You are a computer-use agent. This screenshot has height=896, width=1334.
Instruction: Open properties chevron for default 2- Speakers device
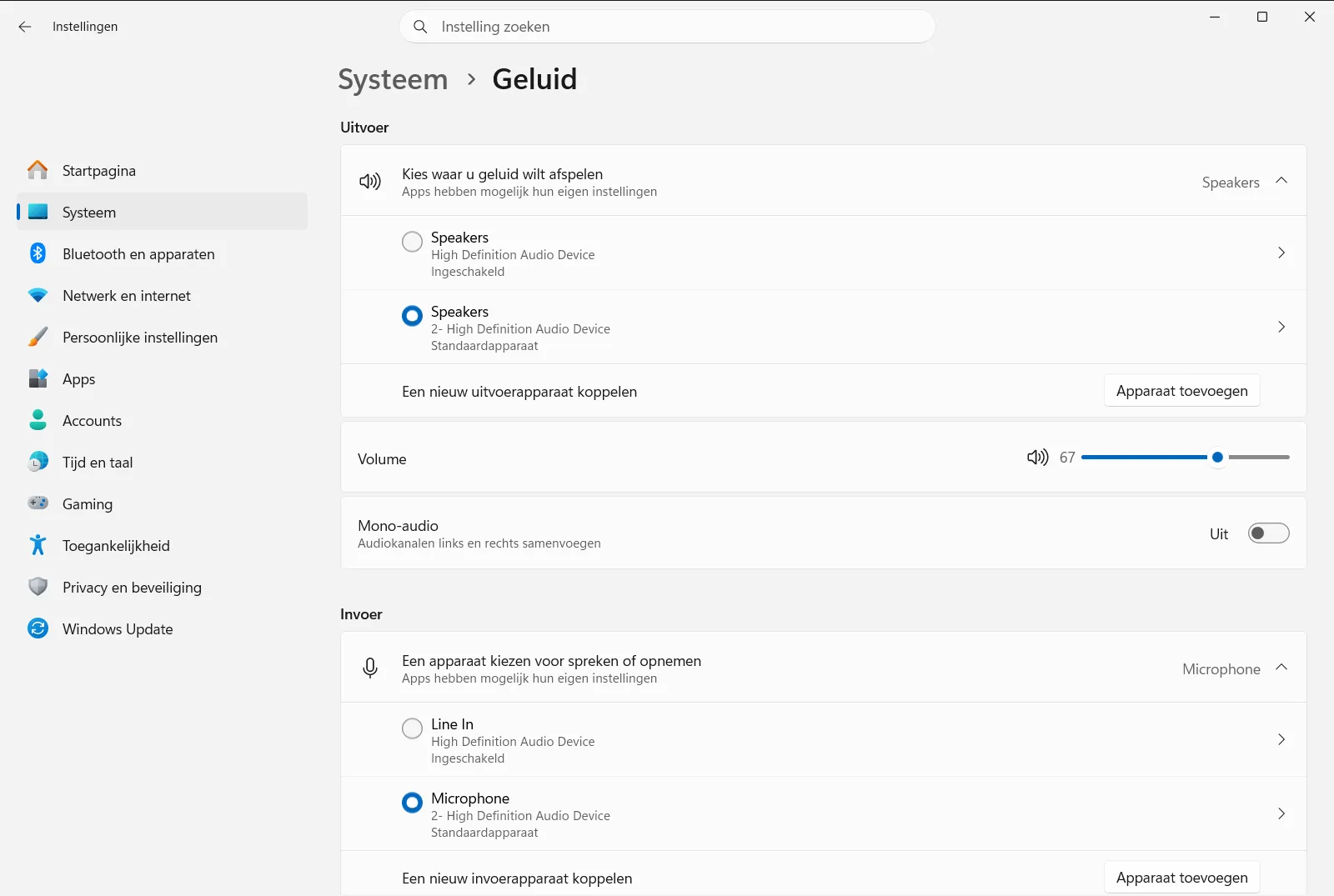click(1281, 327)
